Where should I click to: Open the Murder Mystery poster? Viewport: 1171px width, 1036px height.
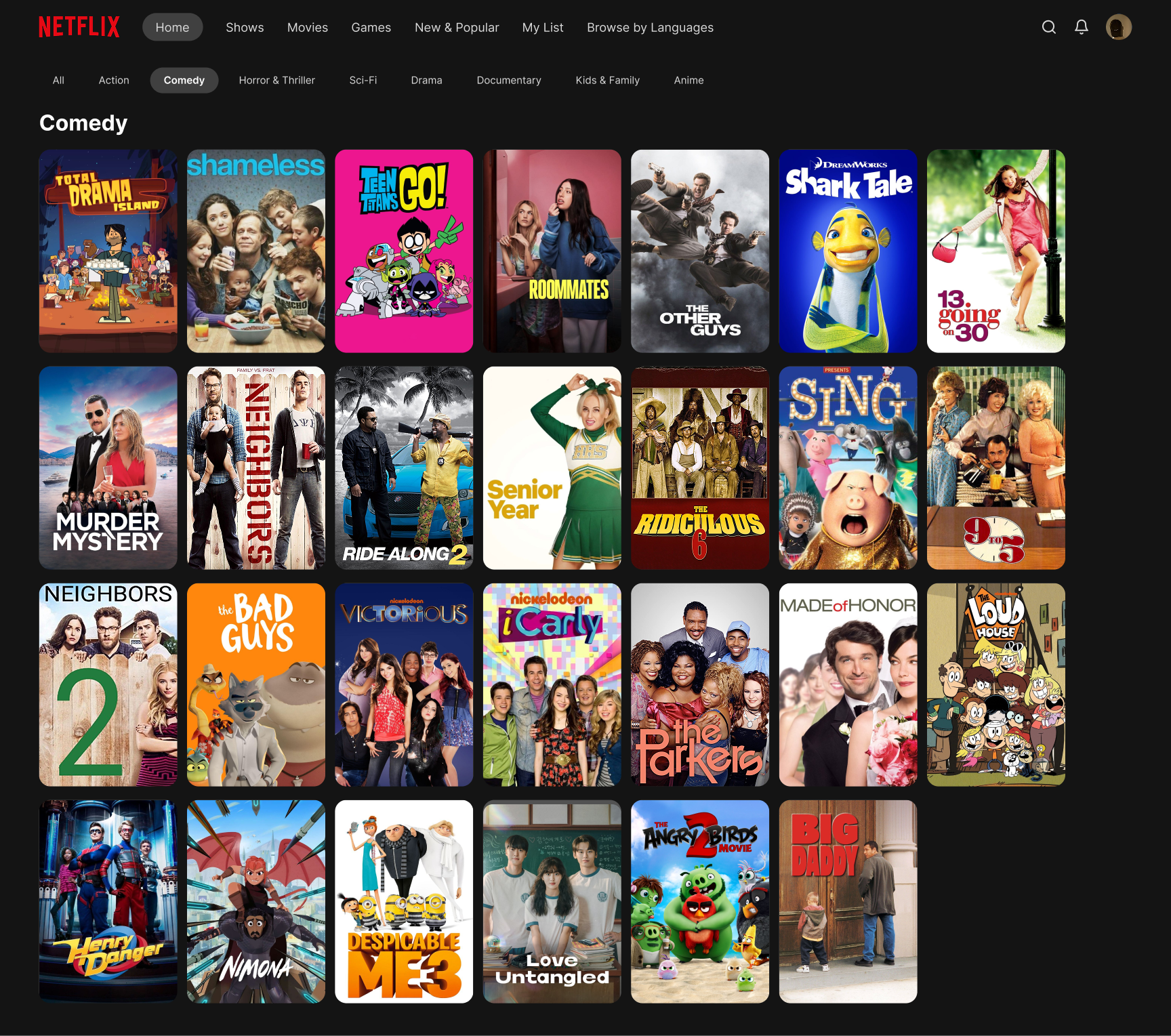[x=108, y=468]
